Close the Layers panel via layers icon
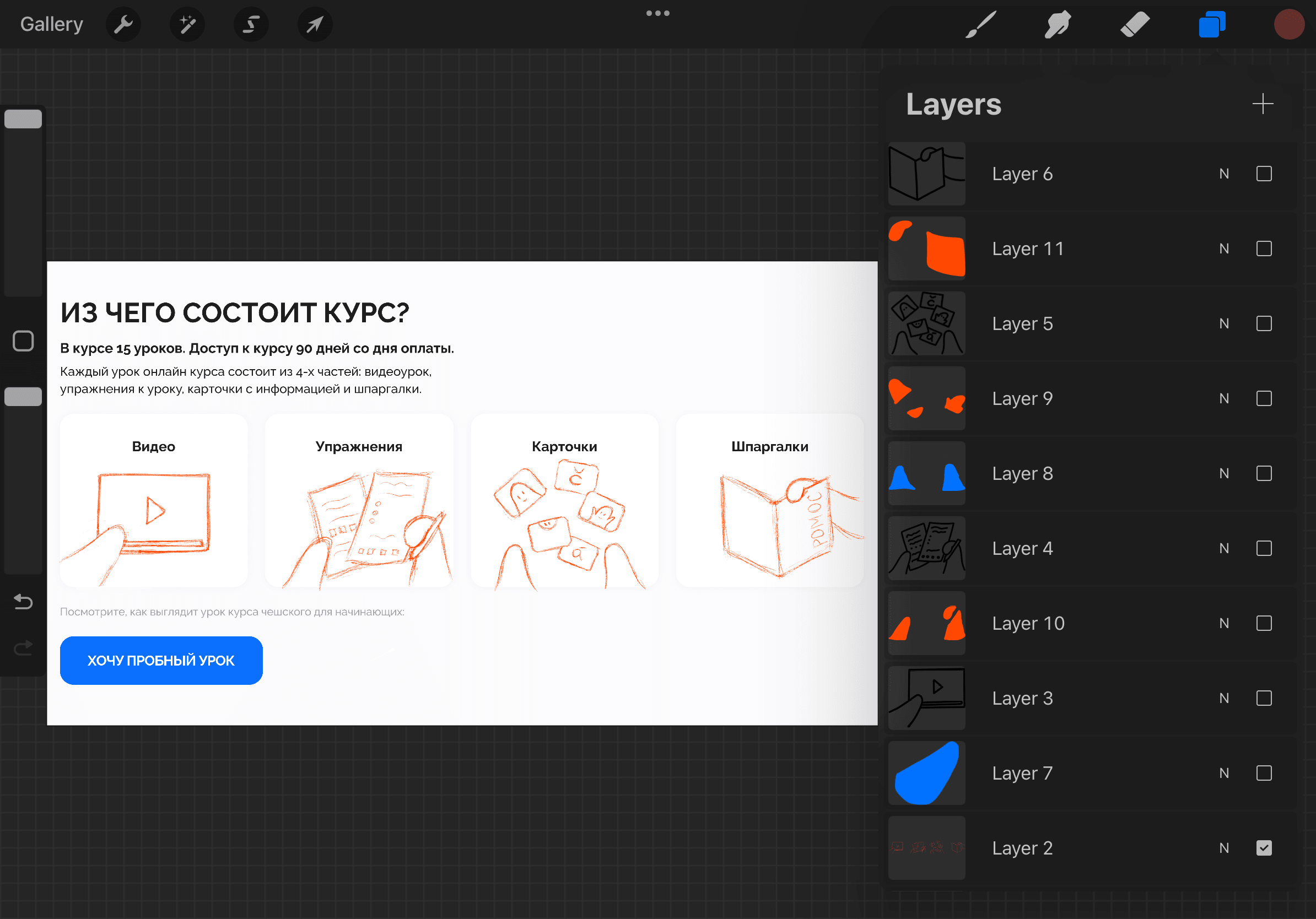Viewport: 1316px width, 919px height. [1212, 25]
